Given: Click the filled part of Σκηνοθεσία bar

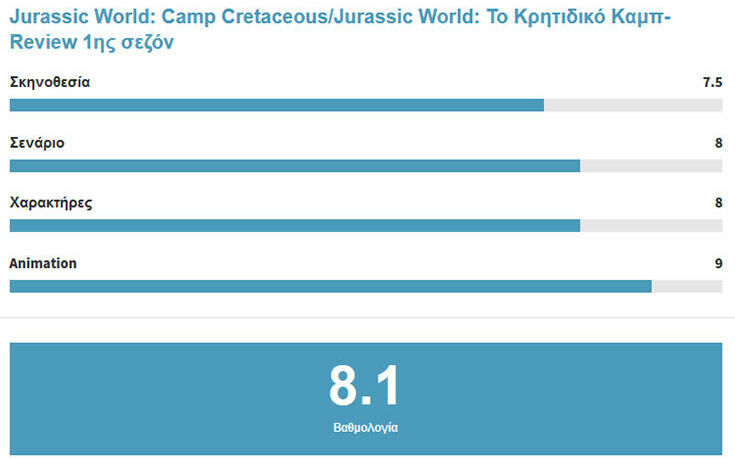Looking at the screenshot, I should coord(276,105).
